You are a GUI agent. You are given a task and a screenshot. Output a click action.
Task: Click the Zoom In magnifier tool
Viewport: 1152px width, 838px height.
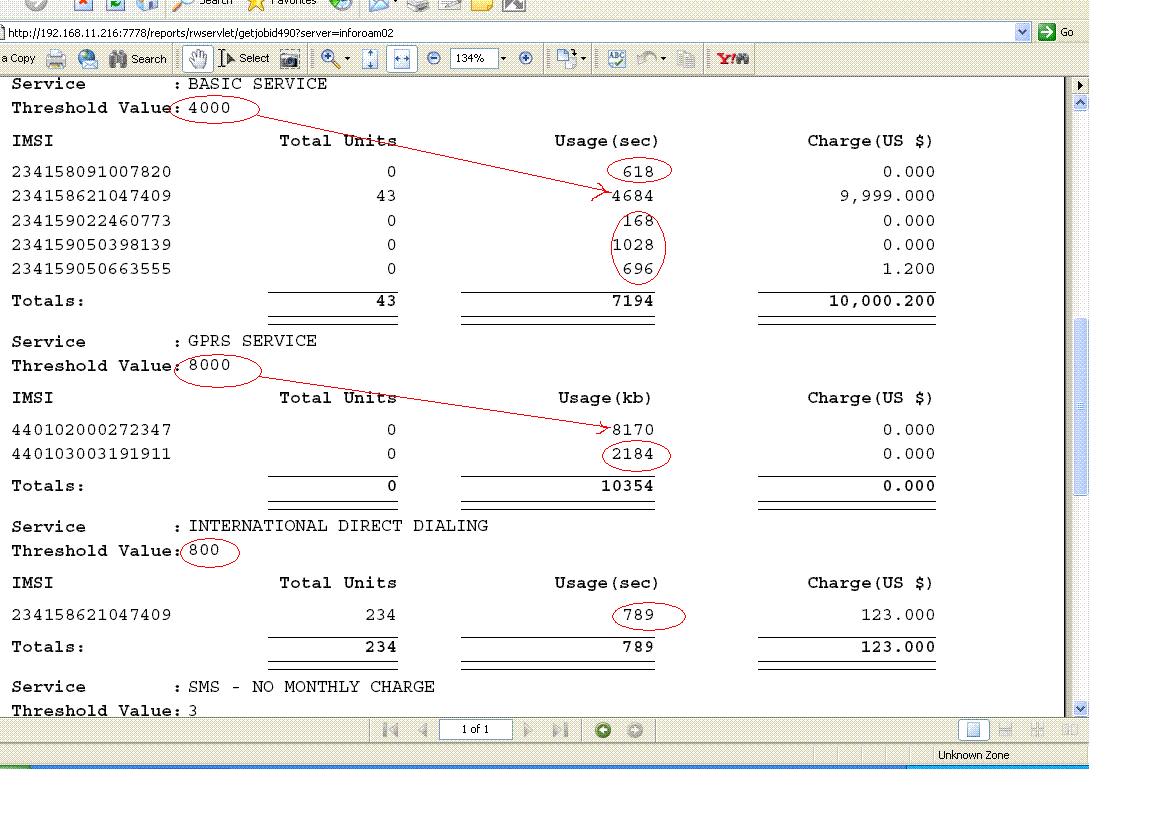coord(329,59)
